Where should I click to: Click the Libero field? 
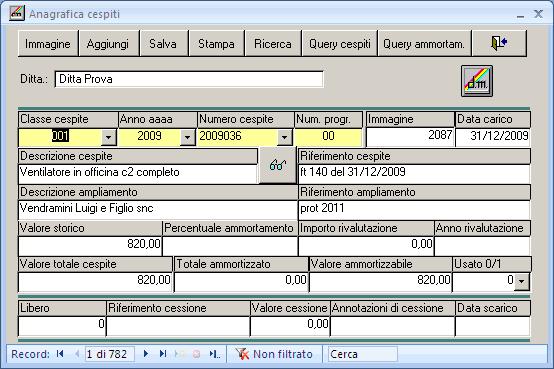click(x=62, y=326)
